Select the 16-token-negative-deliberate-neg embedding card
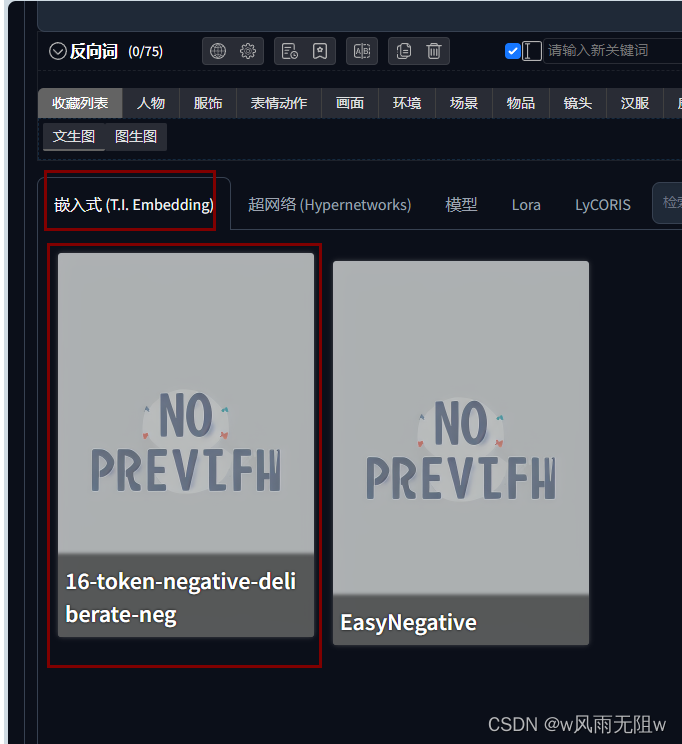Image resolution: width=682 pixels, height=744 pixels. pyautogui.click(x=186, y=445)
